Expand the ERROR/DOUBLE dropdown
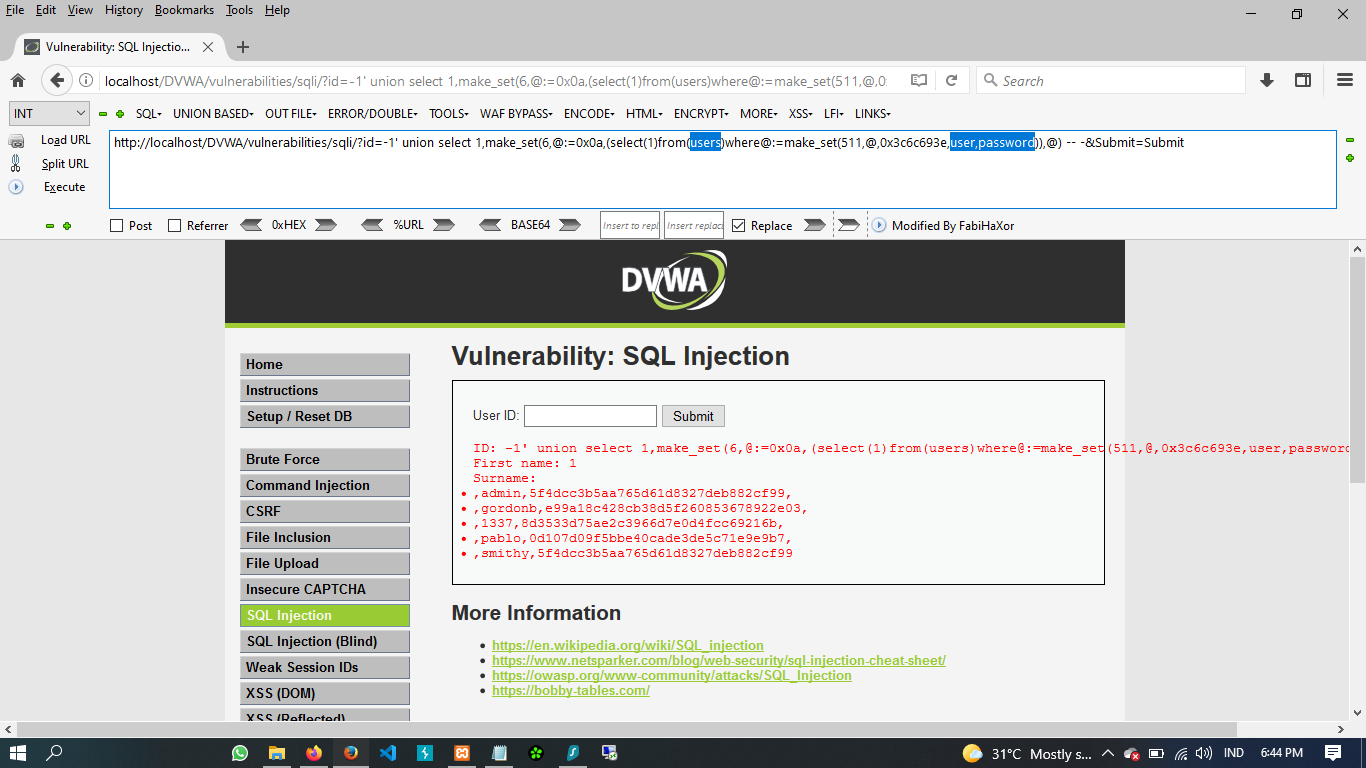Image resolution: width=1366 pixels, height=768 pixels. click(373, 114)
